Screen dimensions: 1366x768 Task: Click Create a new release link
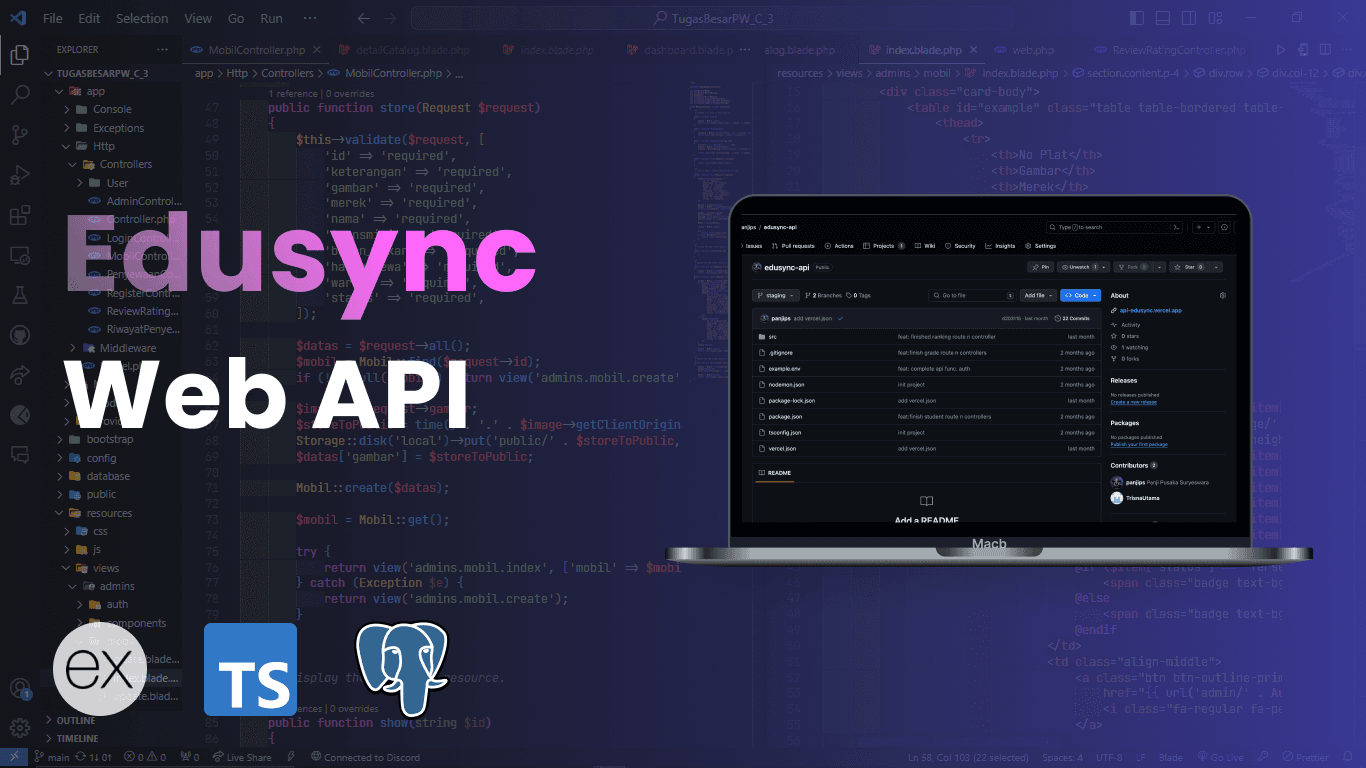tap(1133, 402)
